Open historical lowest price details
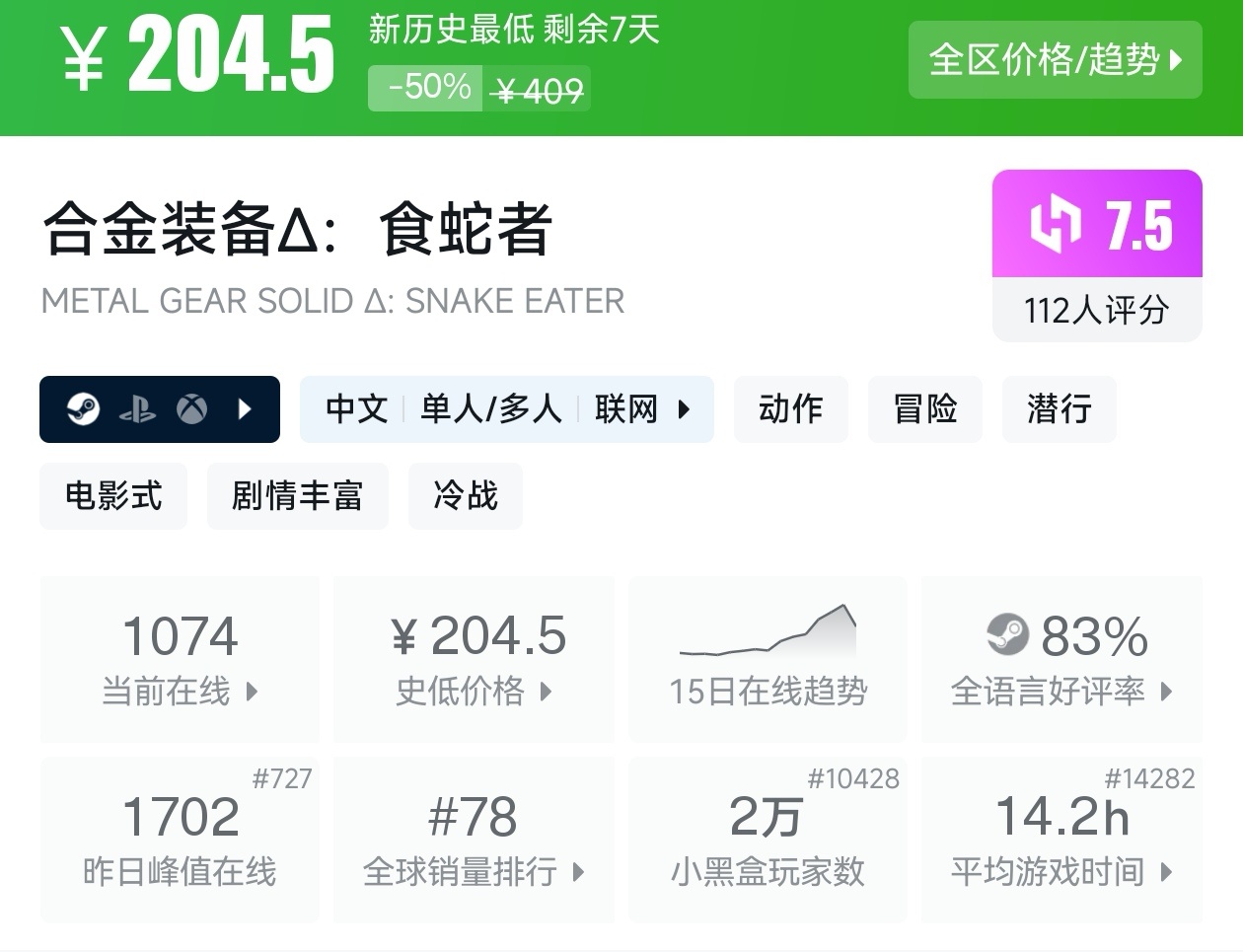The image size is (1243, 952). 474,660
